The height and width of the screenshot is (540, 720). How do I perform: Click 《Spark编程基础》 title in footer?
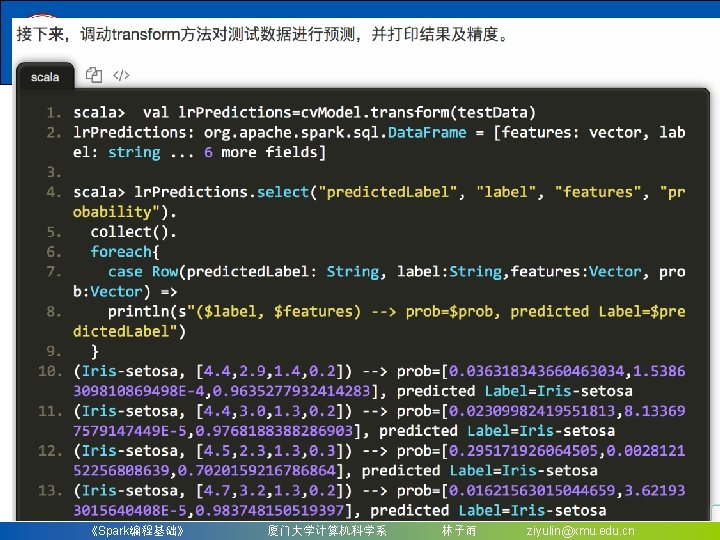pos(137,531)
